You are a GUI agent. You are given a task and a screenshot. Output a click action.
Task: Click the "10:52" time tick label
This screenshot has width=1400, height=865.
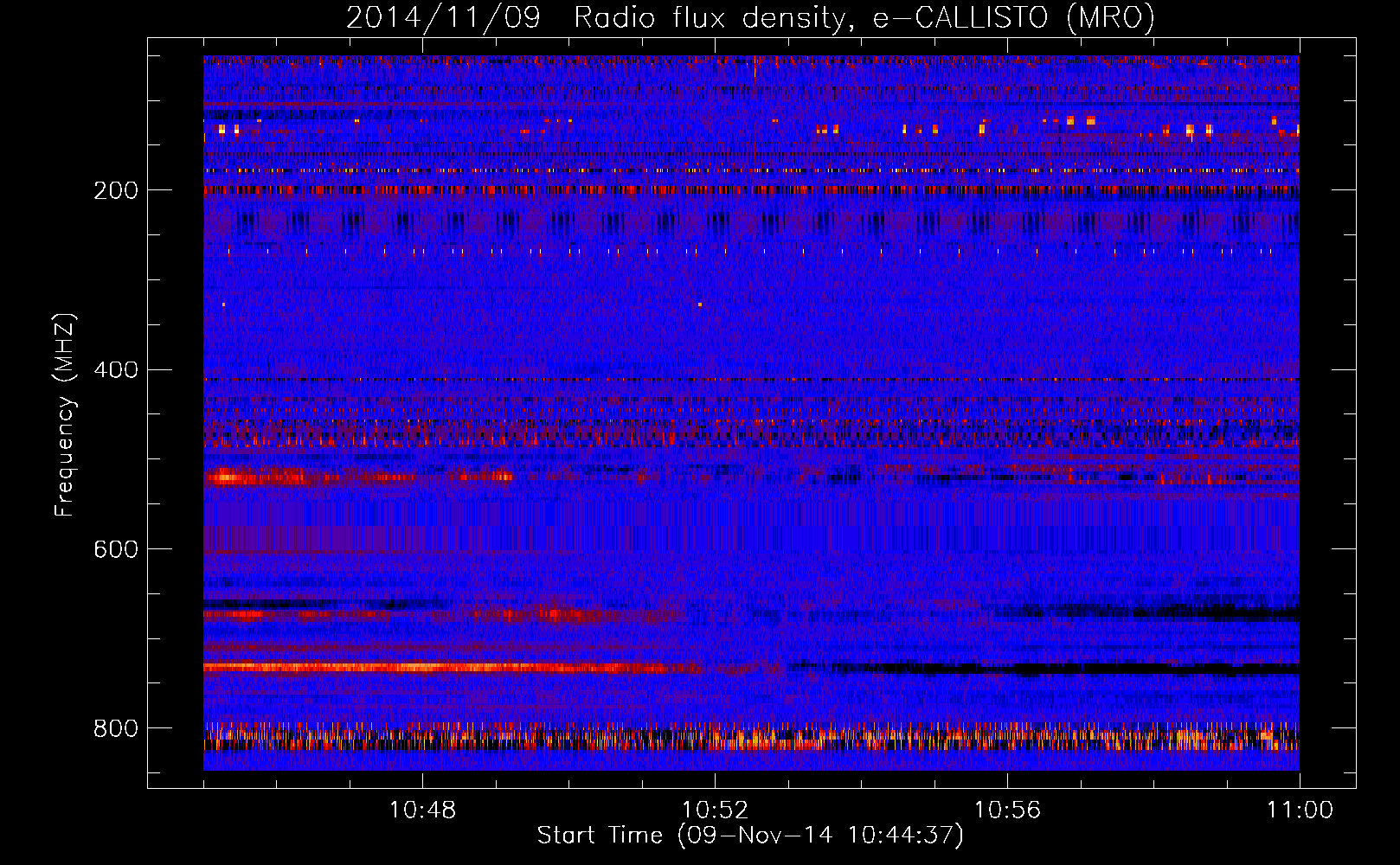(715, 810)
